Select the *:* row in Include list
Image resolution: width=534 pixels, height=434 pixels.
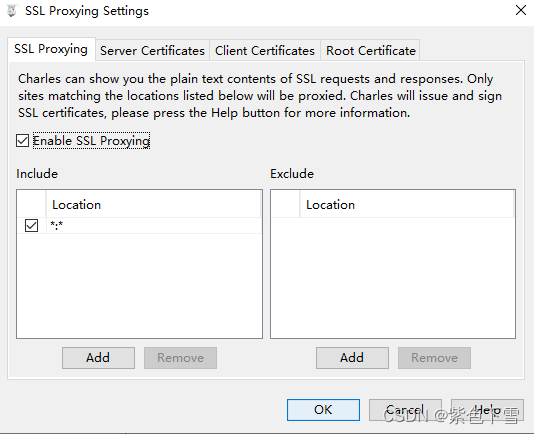pos(139,226)
